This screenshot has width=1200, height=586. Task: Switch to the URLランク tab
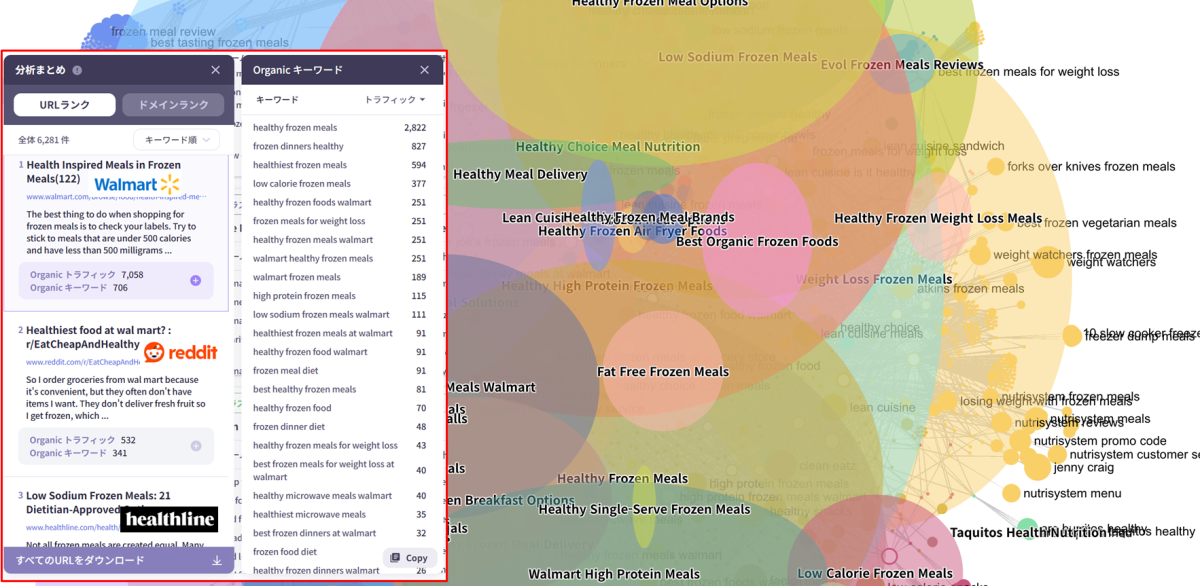point(65,105)
